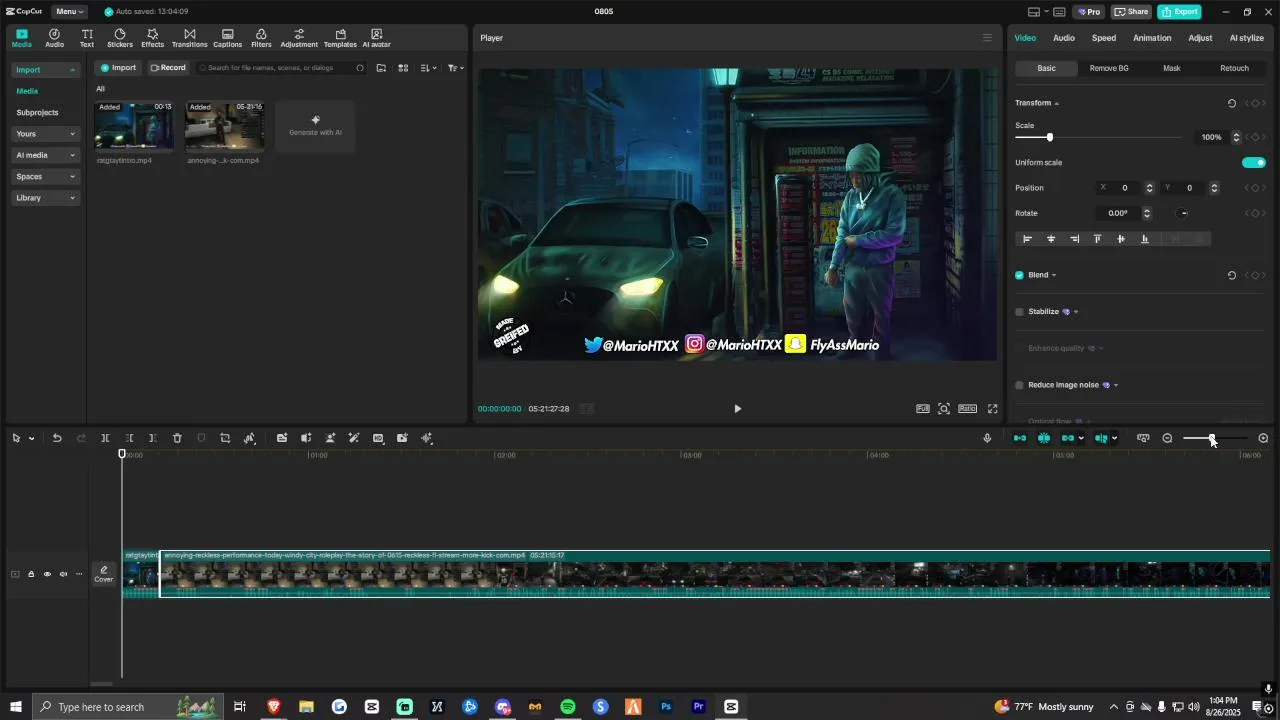
Task: Select the Remove BG sub-tab
Action: pyautogui.click(x=1109, y=68)
